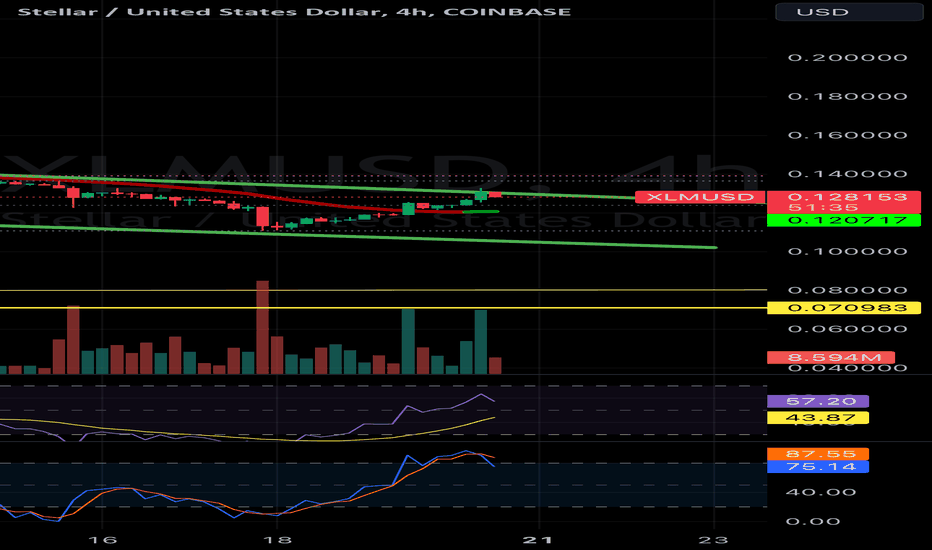Screen dimensions: 932x550
Task: Click the 40.00 stochastic axis label
Action: pos(821,492)
